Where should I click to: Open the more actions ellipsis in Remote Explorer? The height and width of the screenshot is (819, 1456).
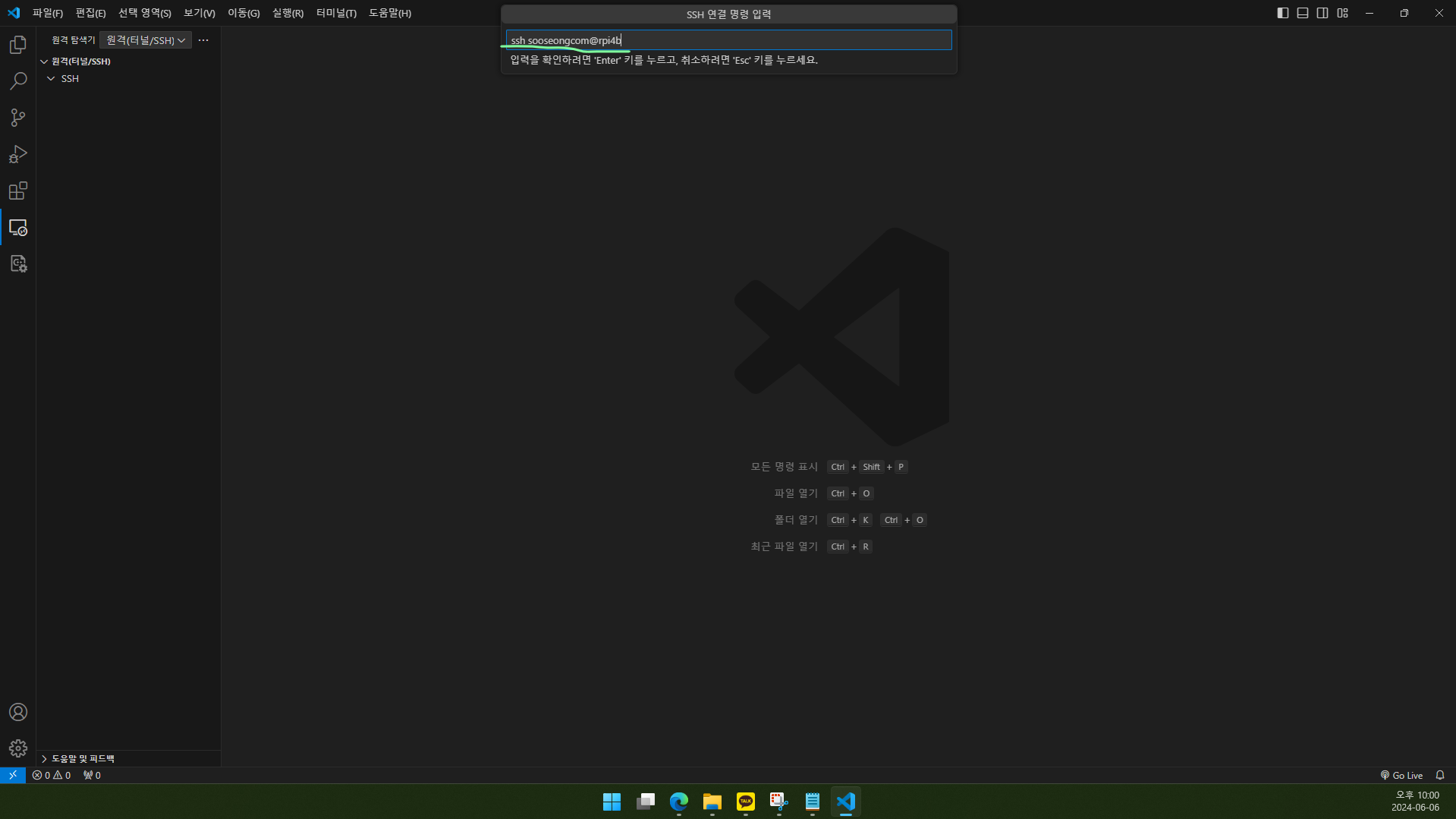tap(203, 40)
